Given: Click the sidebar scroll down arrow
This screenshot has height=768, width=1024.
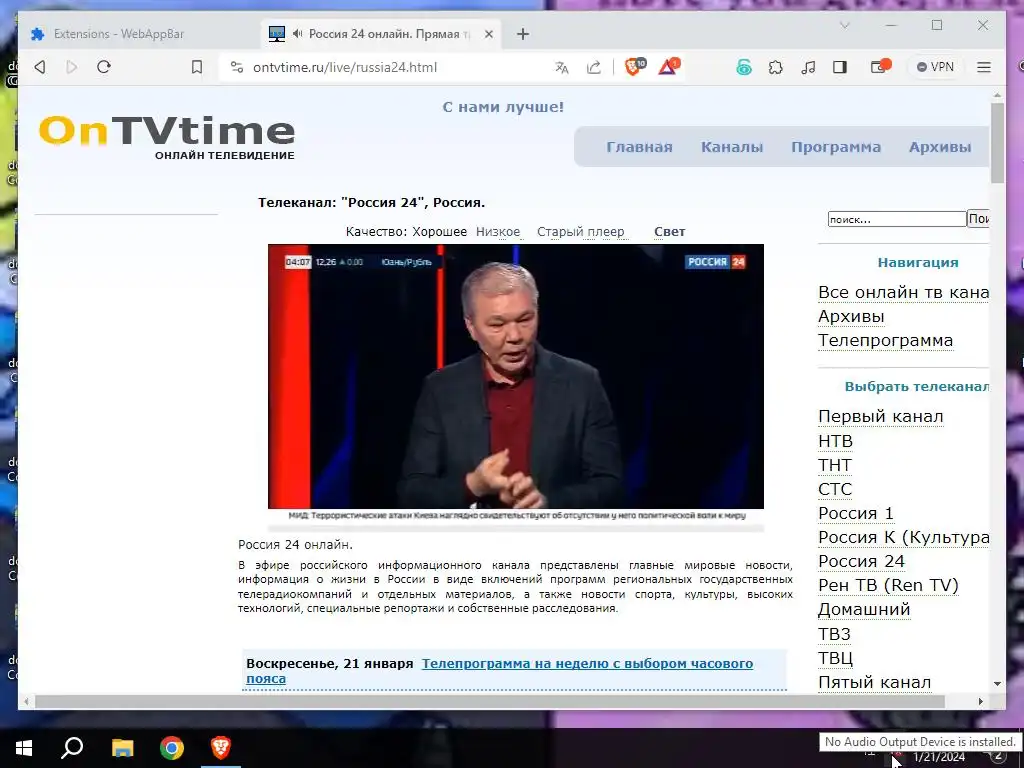Looking at the screenshot, I should [x=997, y=684].
